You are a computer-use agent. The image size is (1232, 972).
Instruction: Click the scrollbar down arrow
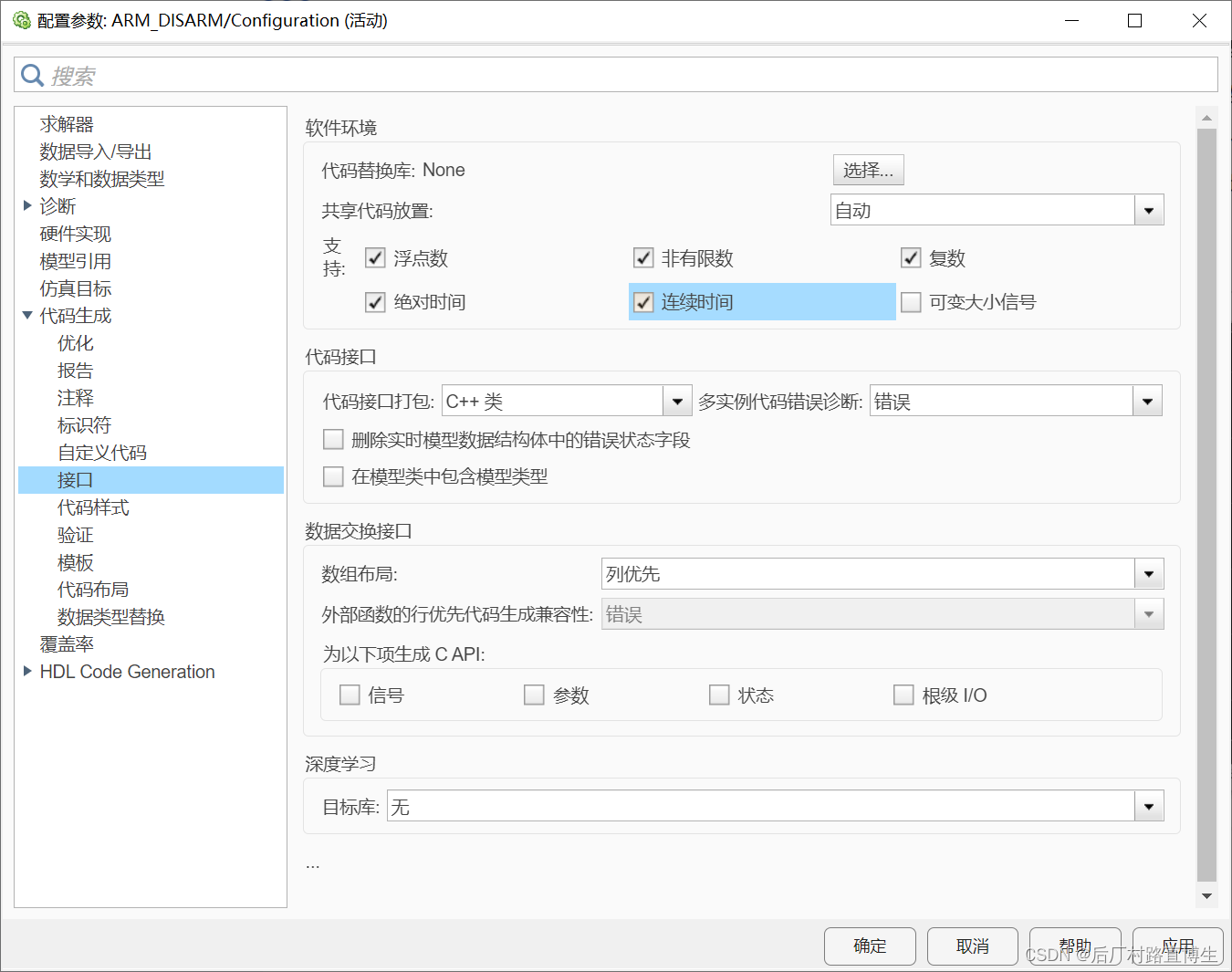(1206, 896)
